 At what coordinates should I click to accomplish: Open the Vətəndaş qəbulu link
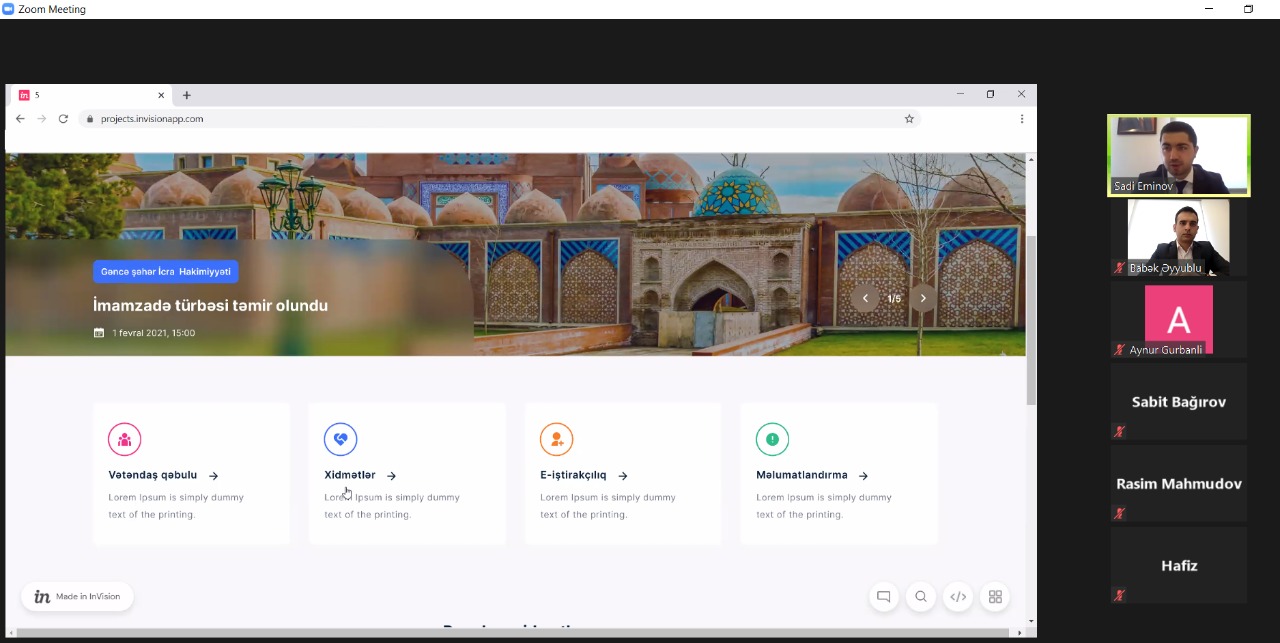coord(153,475)
